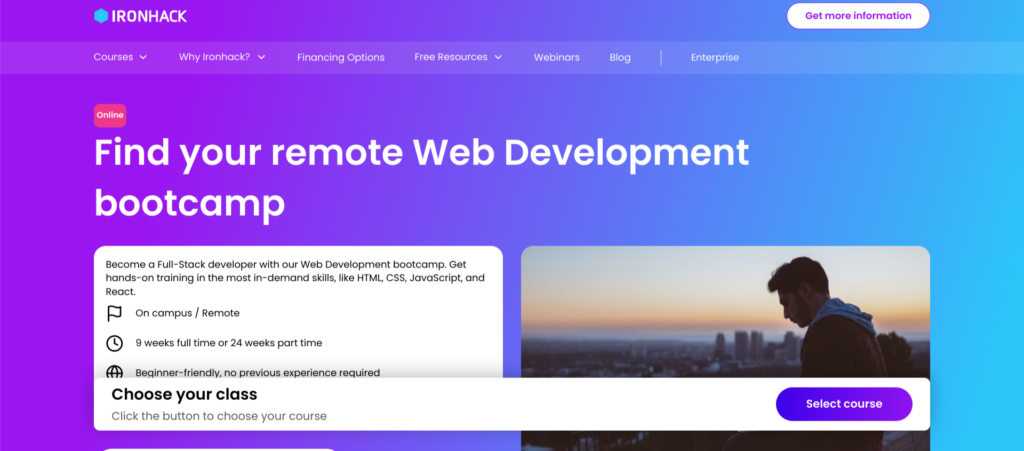Viewport: 1024px width, 451px height.
Task: Click the Select course button
Action: tap(843, 404)
